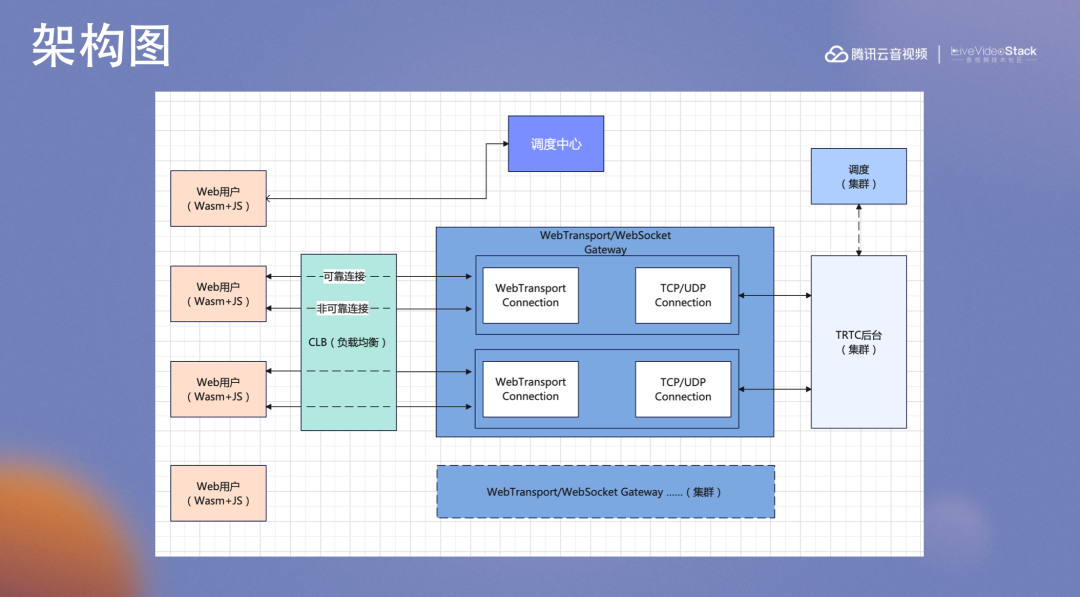Select the second Web用户 (Wasm+JS) box
Screen dimensions: 1080x597
point(218,293)
